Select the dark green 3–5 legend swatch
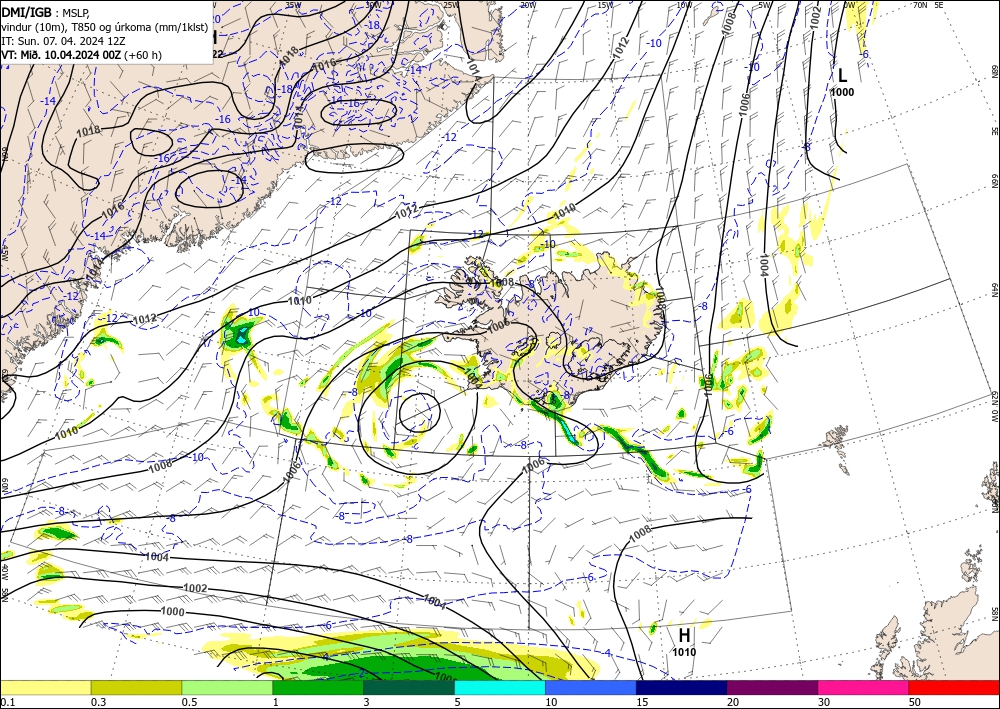This screenshot has width=1000, height=709. click(409, 687)
